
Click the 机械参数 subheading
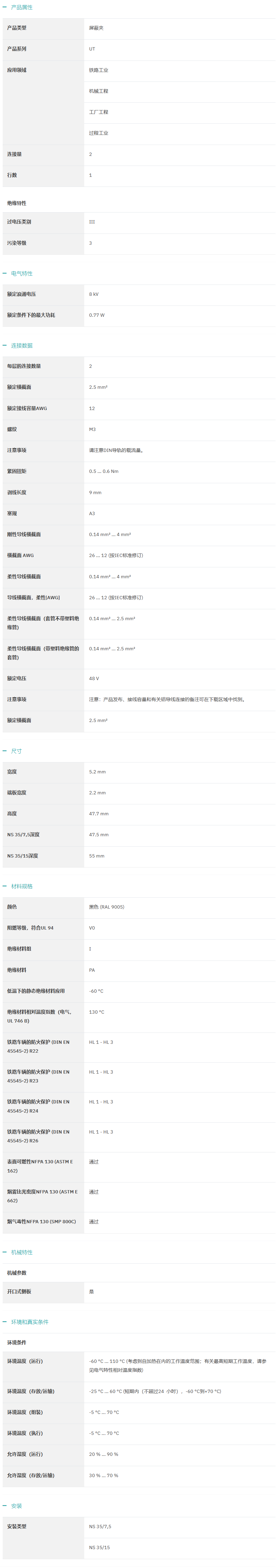[17, 1273]
